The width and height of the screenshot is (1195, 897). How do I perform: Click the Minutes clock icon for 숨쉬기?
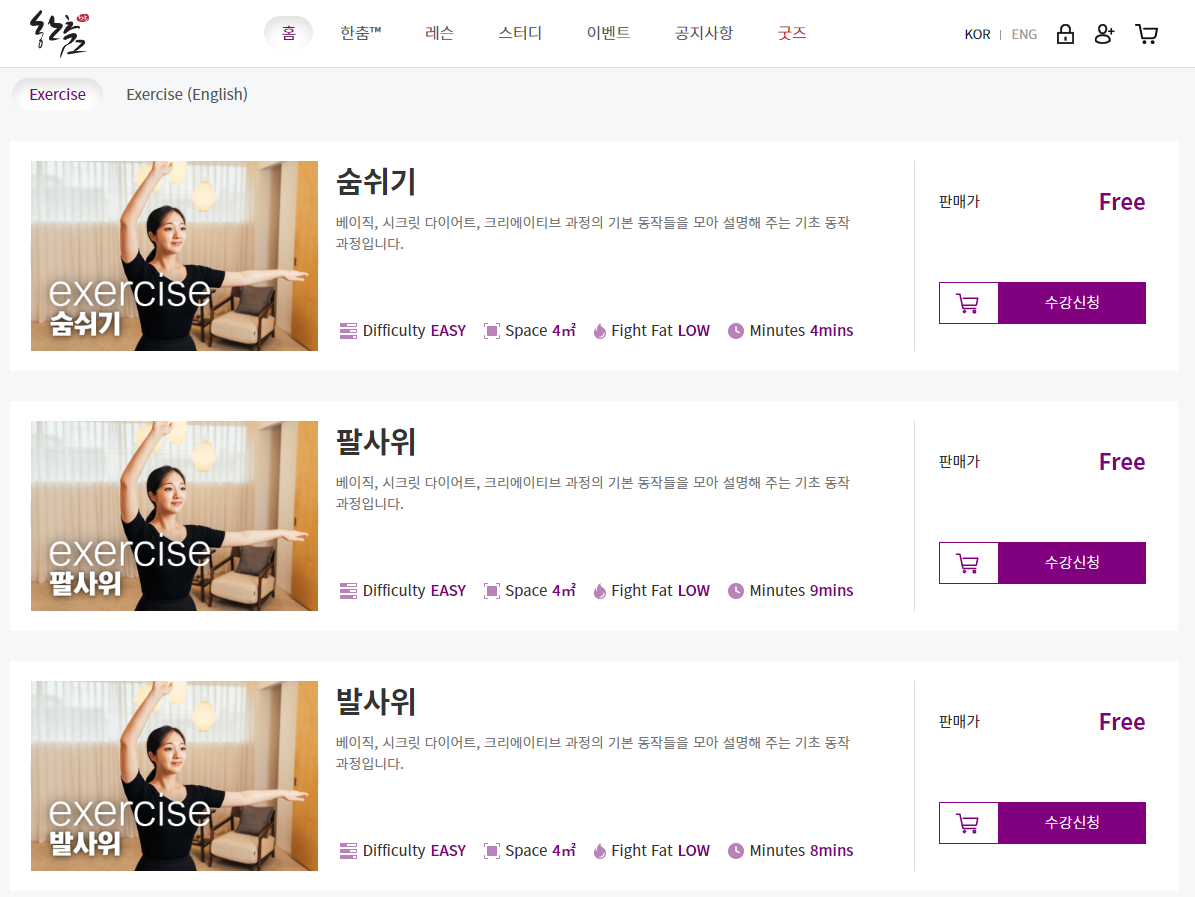[735, 331]
